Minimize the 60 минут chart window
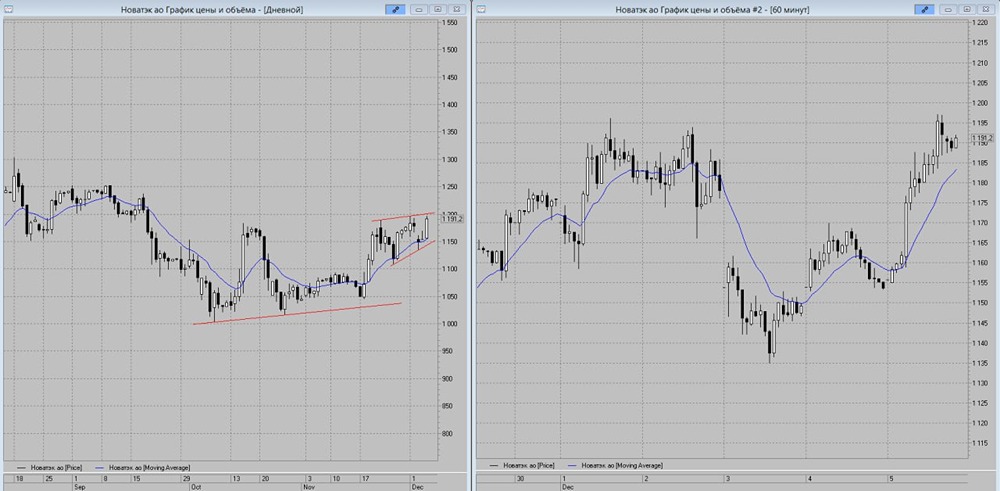This screenshot has width=1000, height=491. (950, 9)
